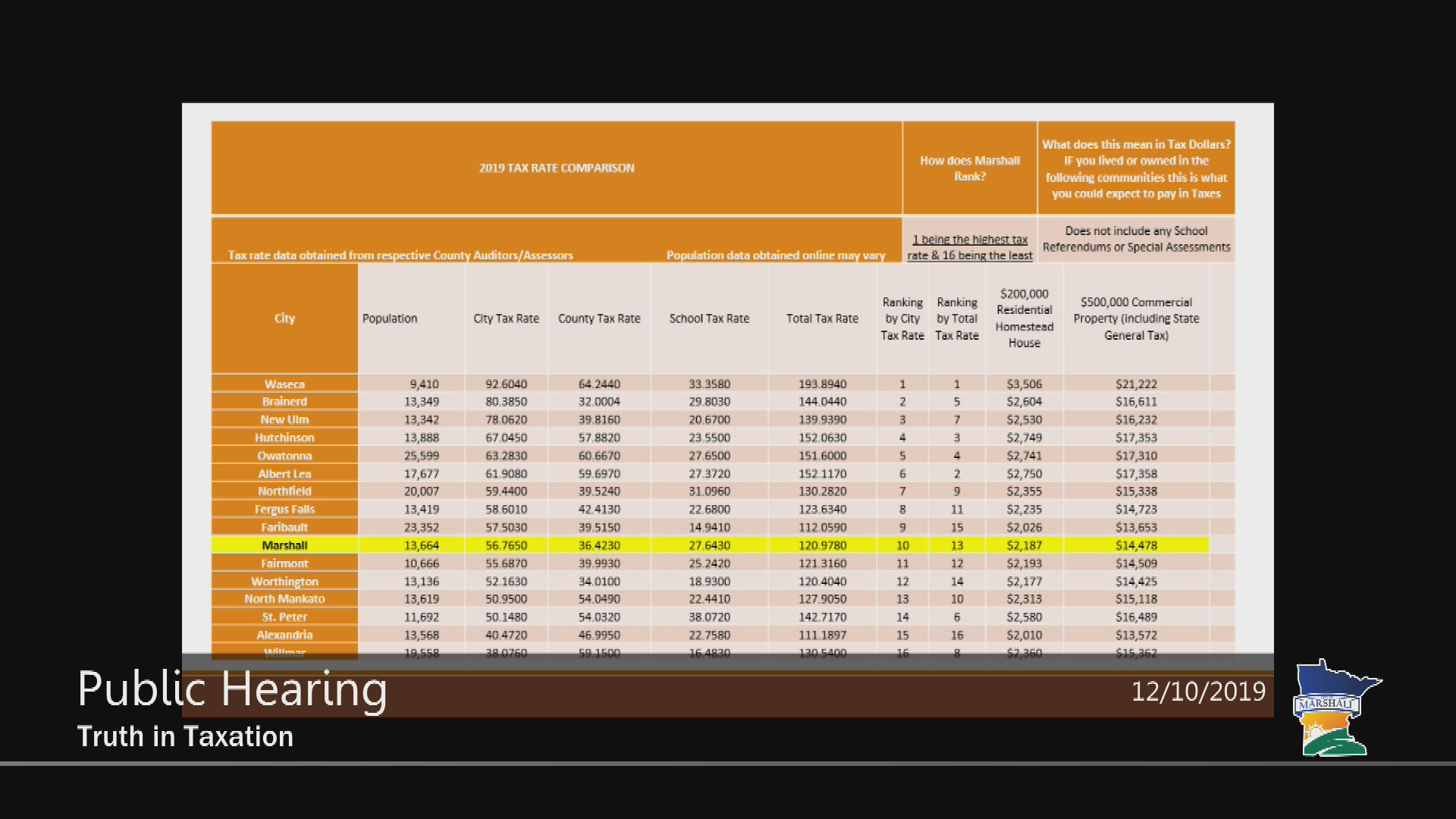Click Marshall's city tax rate 56.7650

pyautogui.click(x=506, y=545)
